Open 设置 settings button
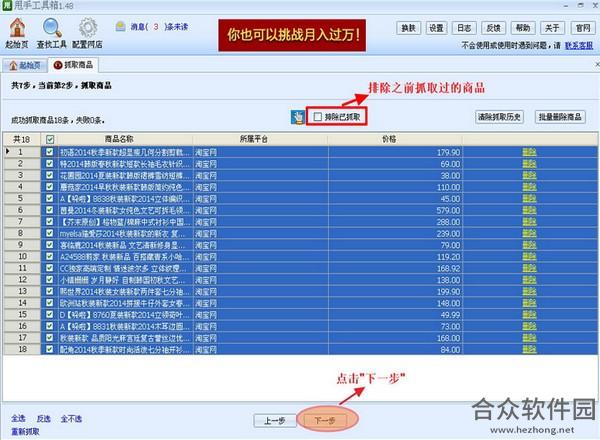This screenshot has height=440, width=600. 436,28
